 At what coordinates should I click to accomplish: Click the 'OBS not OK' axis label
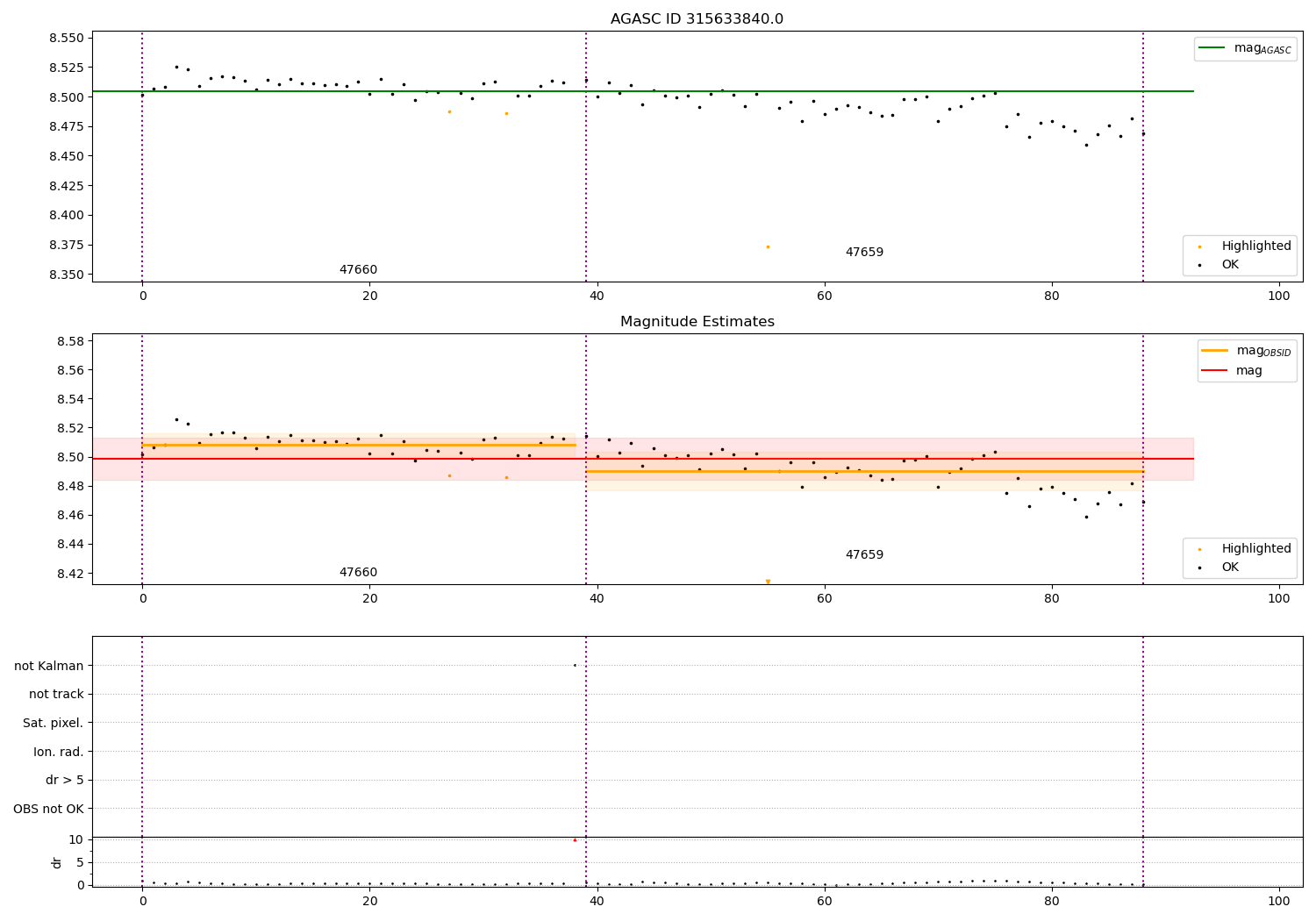tap(48, 809)
